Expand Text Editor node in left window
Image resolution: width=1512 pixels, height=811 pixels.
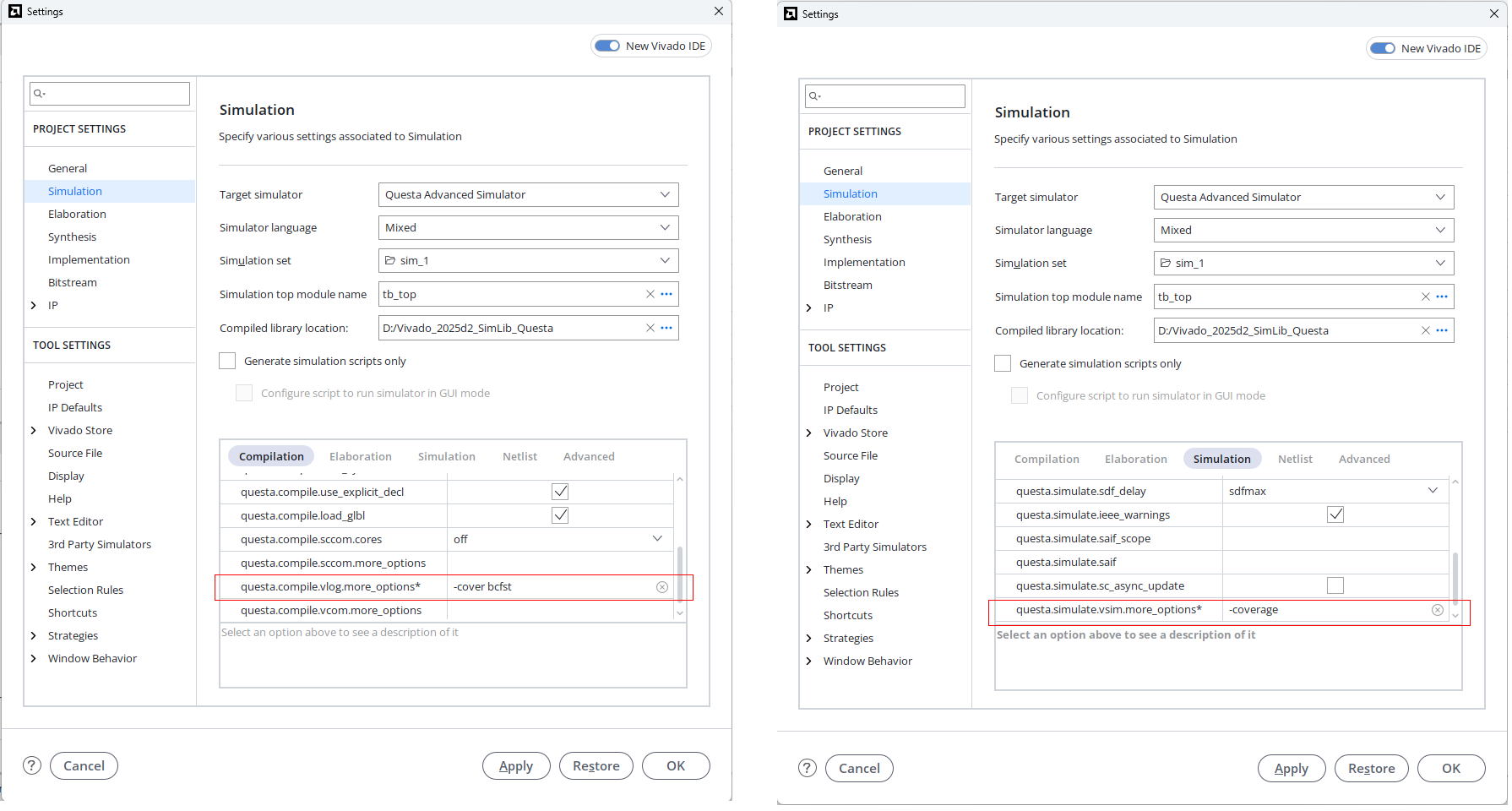pos(34,521)
